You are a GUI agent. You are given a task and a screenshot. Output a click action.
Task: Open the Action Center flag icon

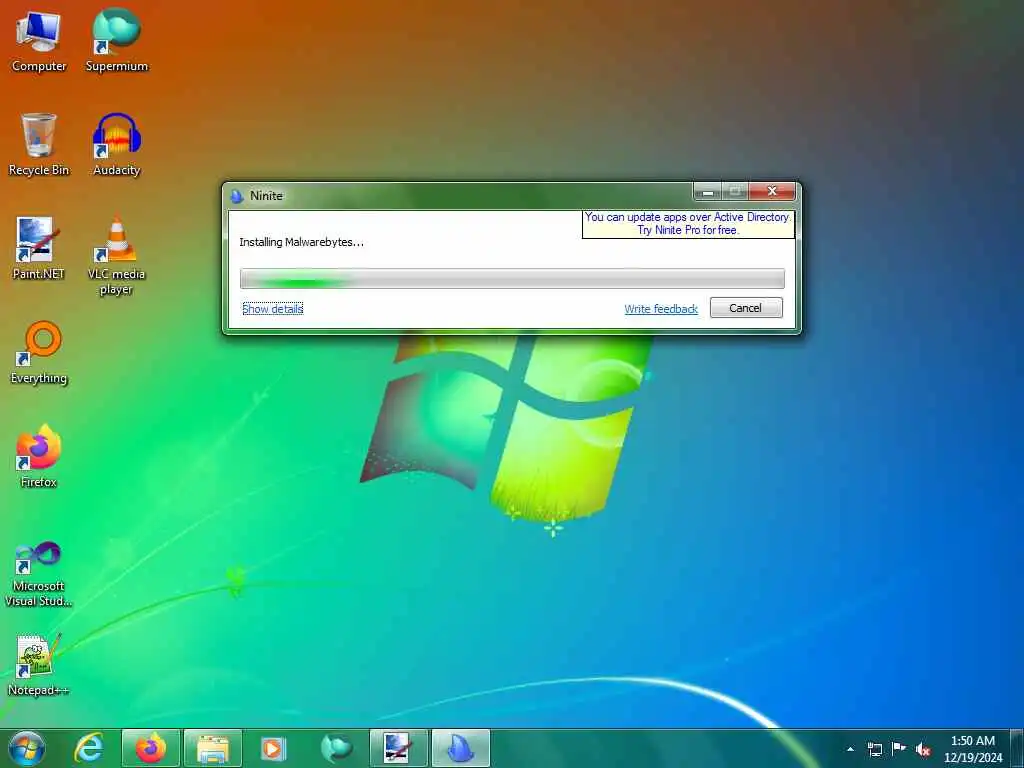(x=899, y=748)
